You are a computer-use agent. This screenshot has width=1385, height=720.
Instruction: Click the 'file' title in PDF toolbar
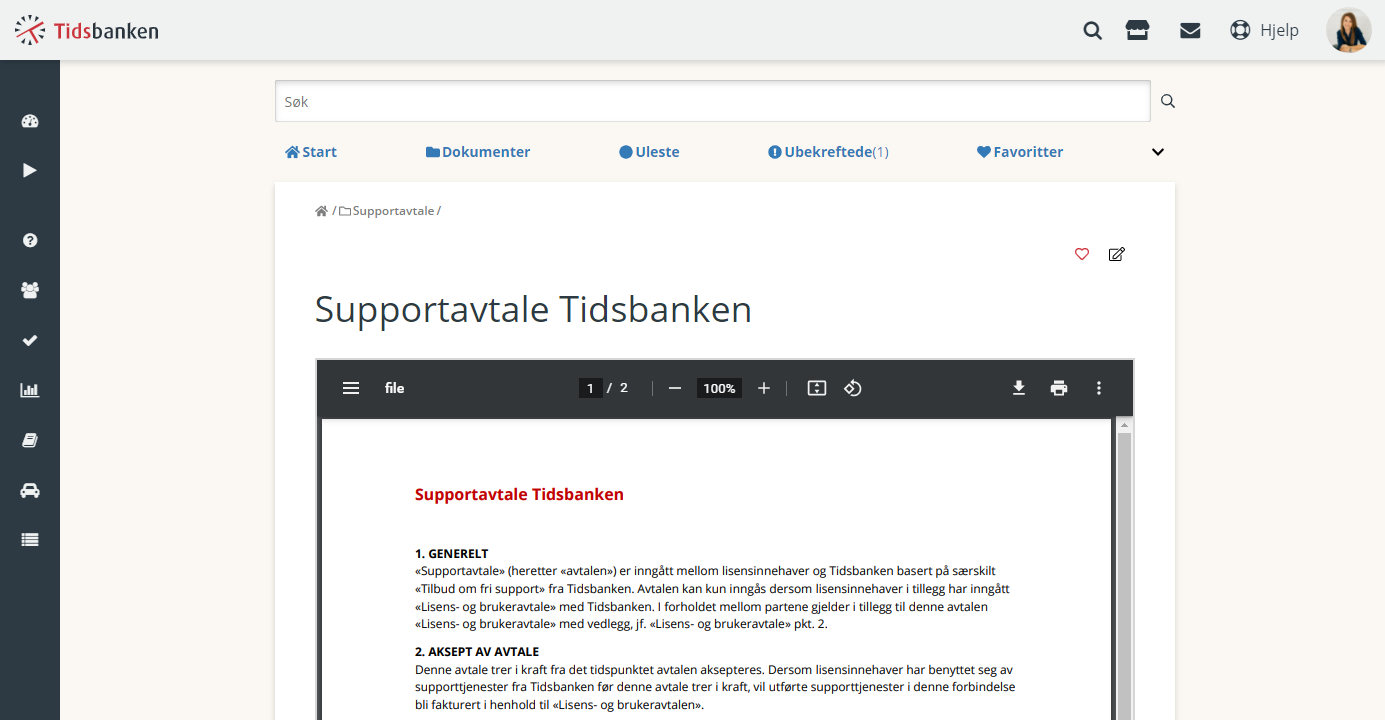[x=395, y=388]
